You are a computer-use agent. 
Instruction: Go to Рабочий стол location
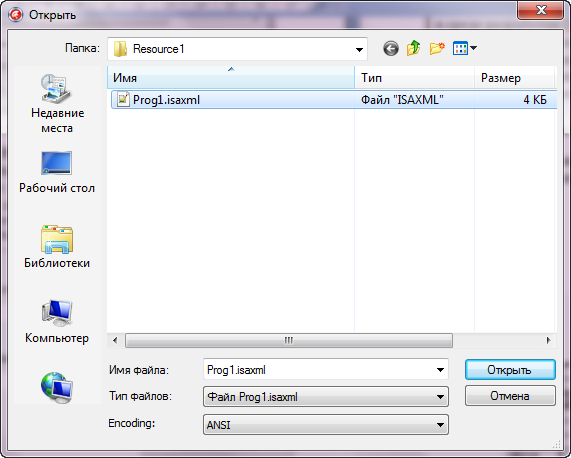[57, 173]
